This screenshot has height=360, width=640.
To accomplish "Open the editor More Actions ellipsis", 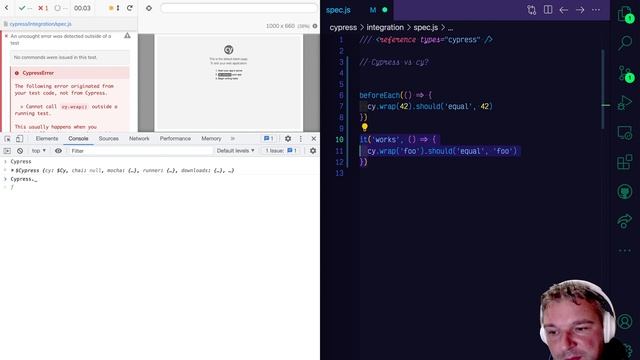I will (596, 10).
